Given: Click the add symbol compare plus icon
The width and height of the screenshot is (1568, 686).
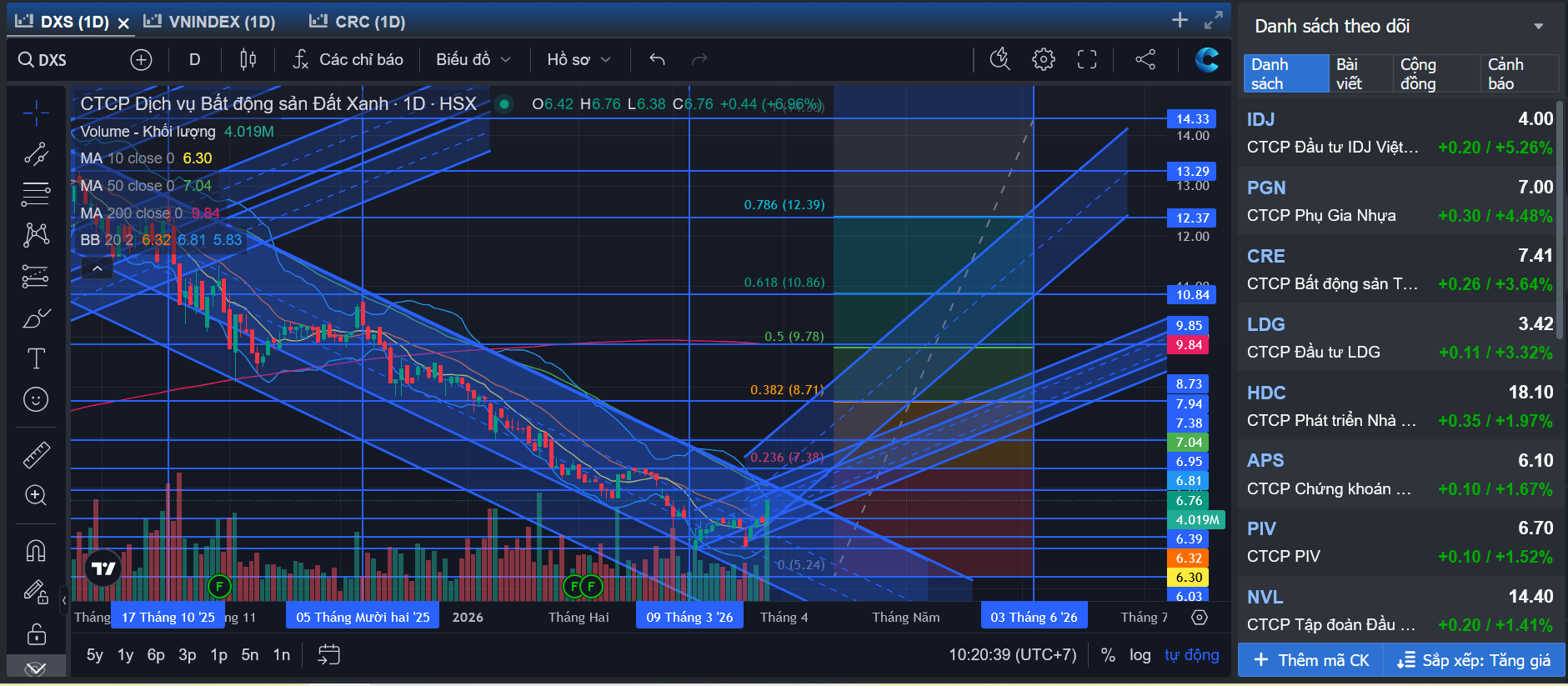Looking at the screenshot, I should (x=141, y=60).
